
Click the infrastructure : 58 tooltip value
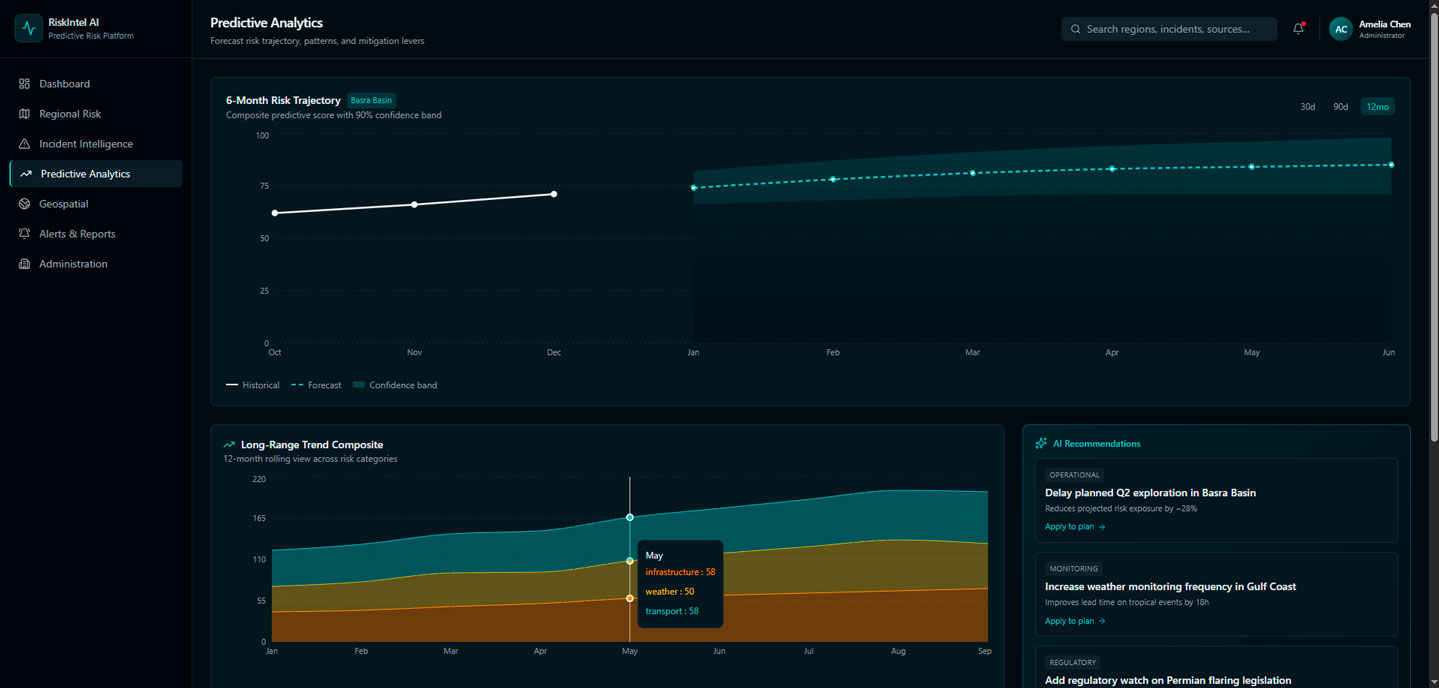click(x=680, y=572)
